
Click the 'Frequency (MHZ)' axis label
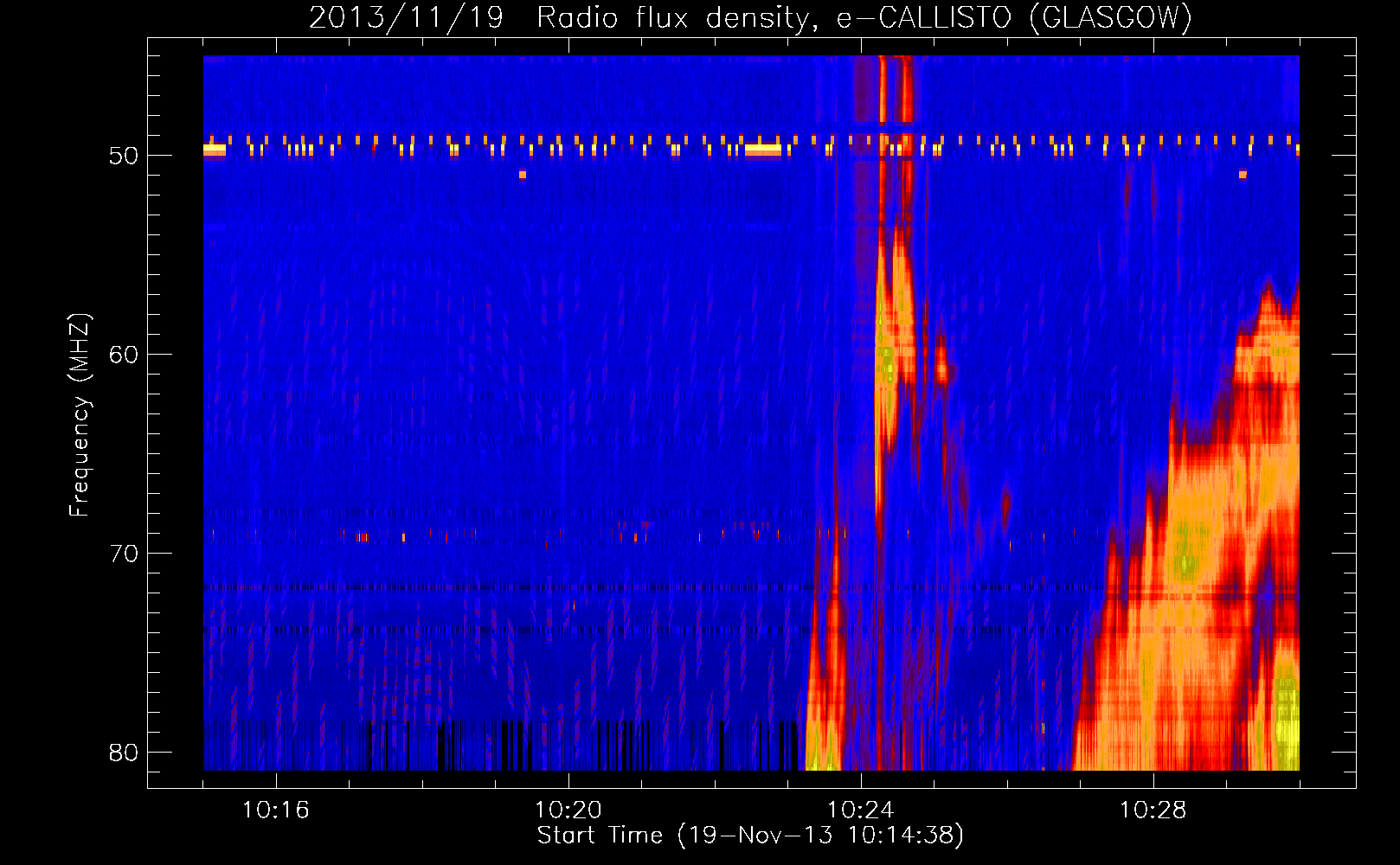coord(80,415)
